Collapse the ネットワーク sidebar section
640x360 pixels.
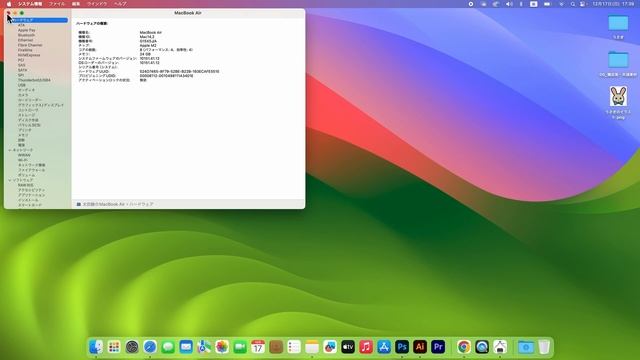(x=10, y=150)
